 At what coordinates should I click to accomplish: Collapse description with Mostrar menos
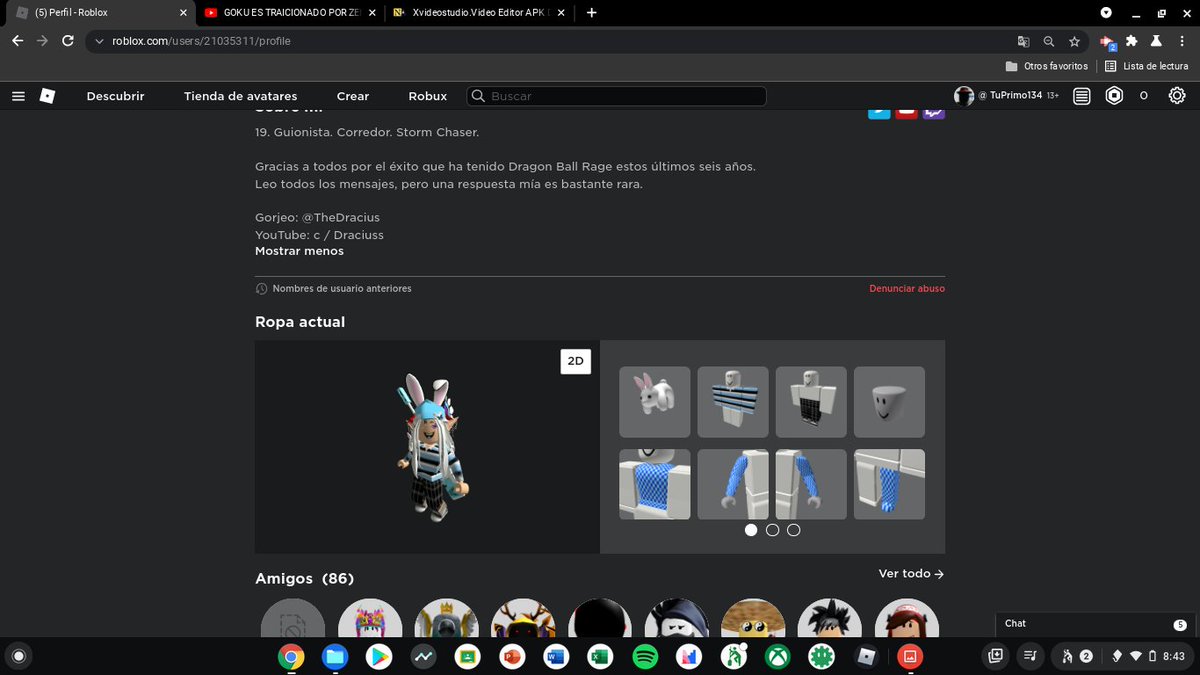(299, 251)
